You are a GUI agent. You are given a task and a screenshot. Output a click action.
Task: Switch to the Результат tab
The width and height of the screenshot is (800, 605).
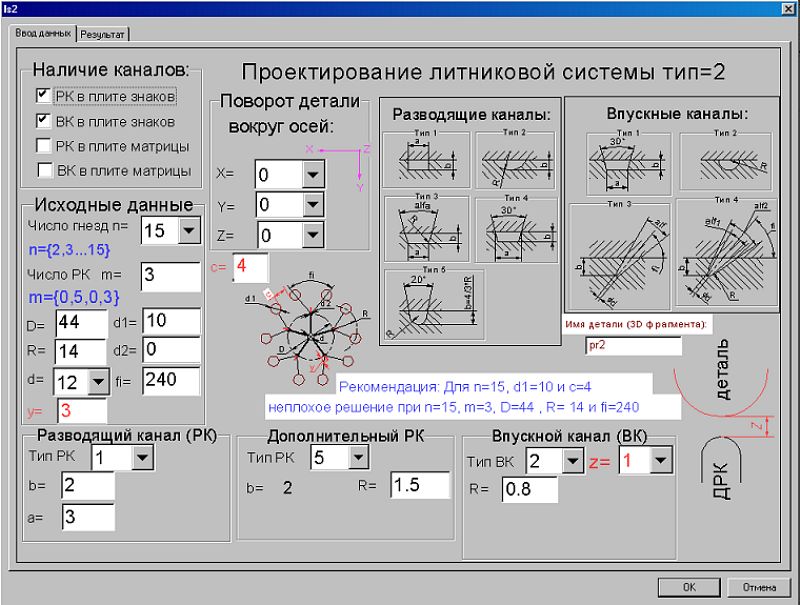[103, 33]
